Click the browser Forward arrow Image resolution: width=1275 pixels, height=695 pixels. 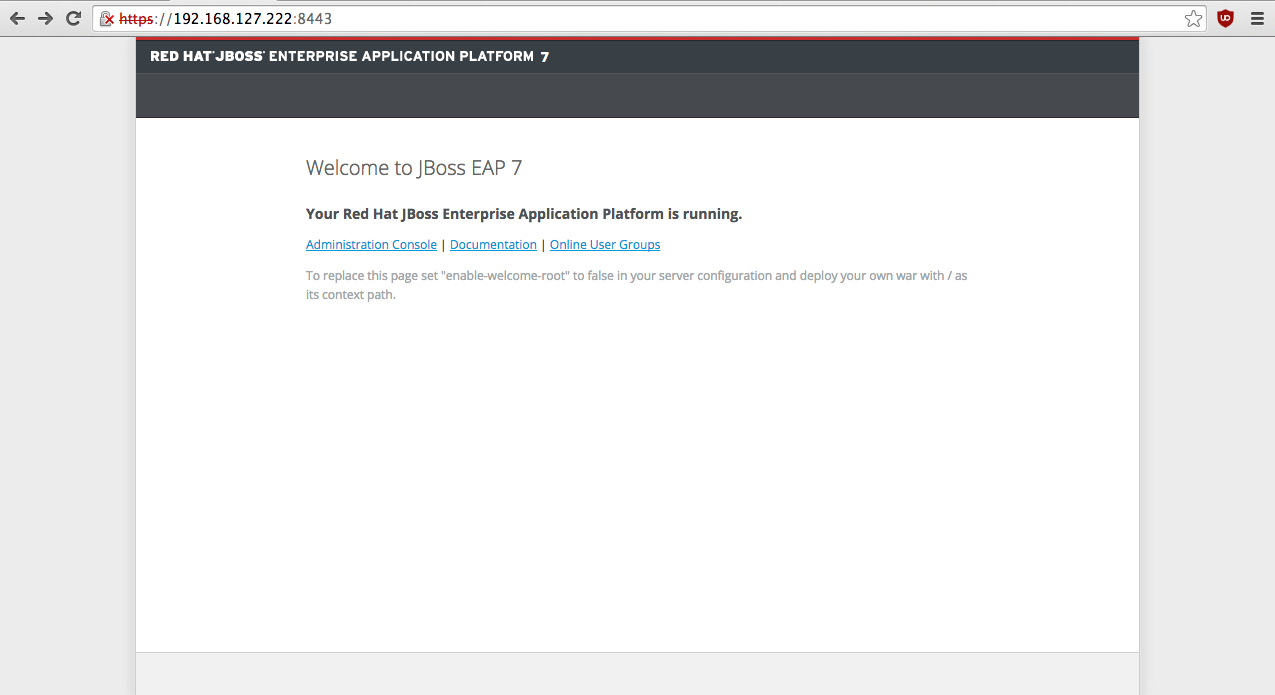point(45,18)
